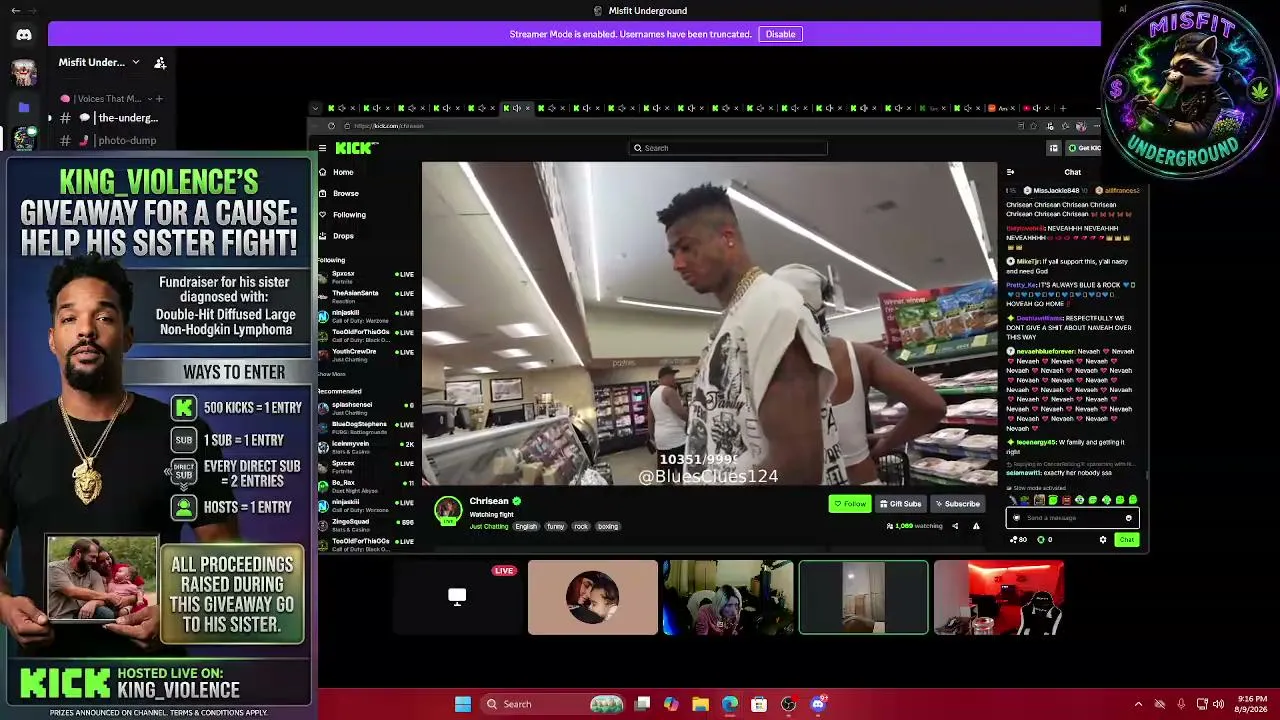The height and width of the screenshot is (720, 1280).
Task: Click the green Follow button
Action: point(850,504)
